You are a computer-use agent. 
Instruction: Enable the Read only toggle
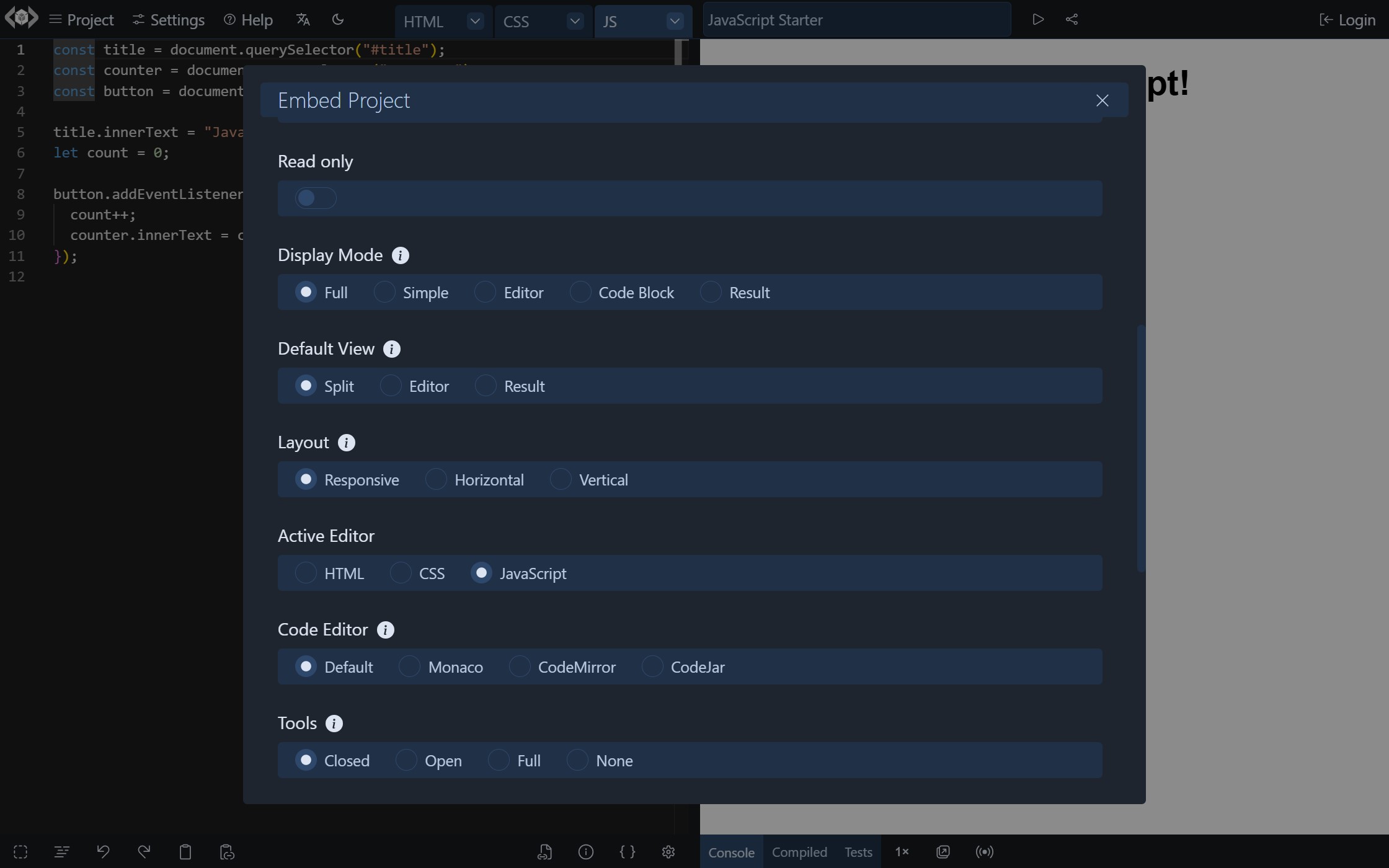click(x=315, y=197)
